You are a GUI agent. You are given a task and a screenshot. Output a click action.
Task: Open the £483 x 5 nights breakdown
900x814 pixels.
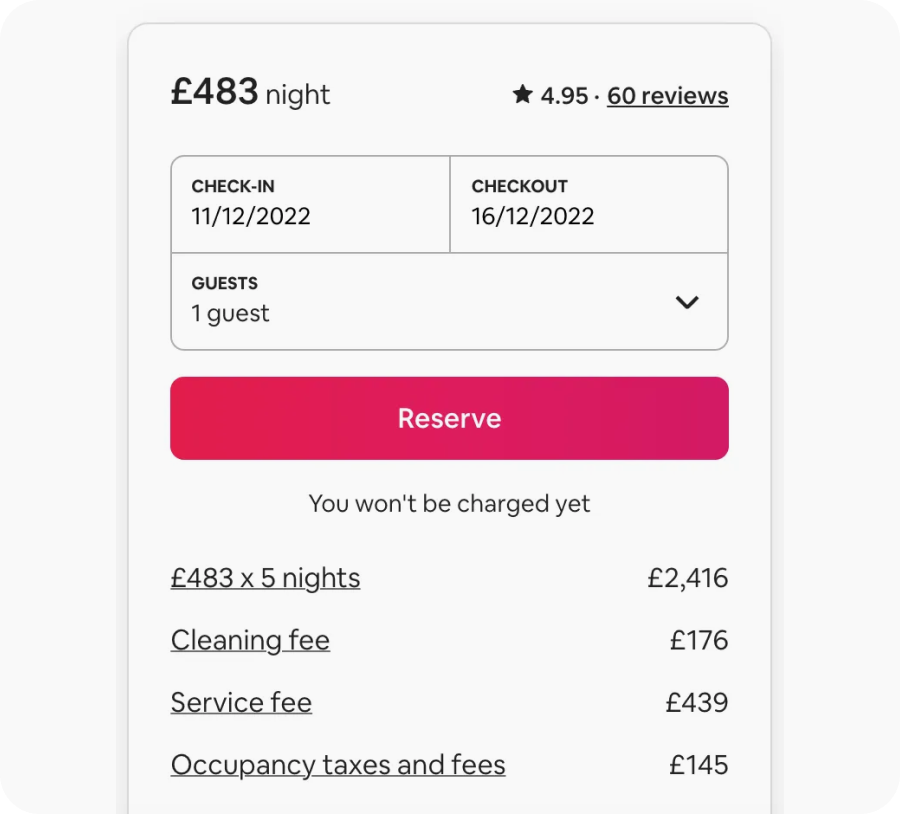point(265,578)
